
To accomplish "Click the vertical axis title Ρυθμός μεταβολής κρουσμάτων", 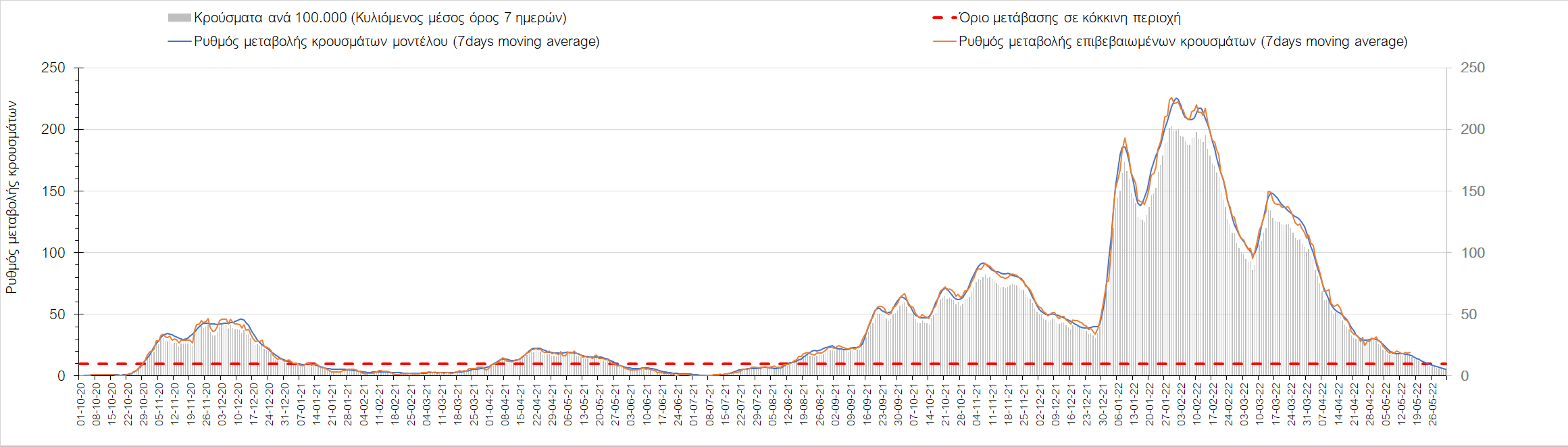I will (12, 197).
